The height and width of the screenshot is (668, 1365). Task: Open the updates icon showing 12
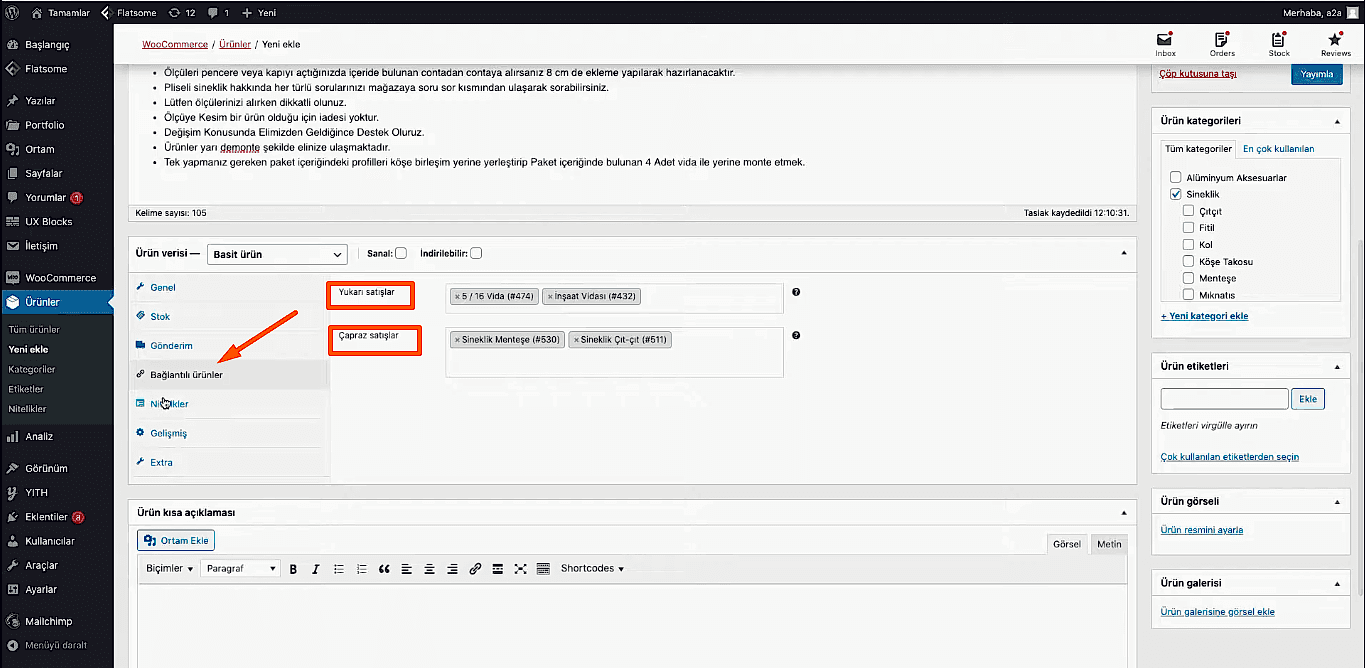point(182,13)
